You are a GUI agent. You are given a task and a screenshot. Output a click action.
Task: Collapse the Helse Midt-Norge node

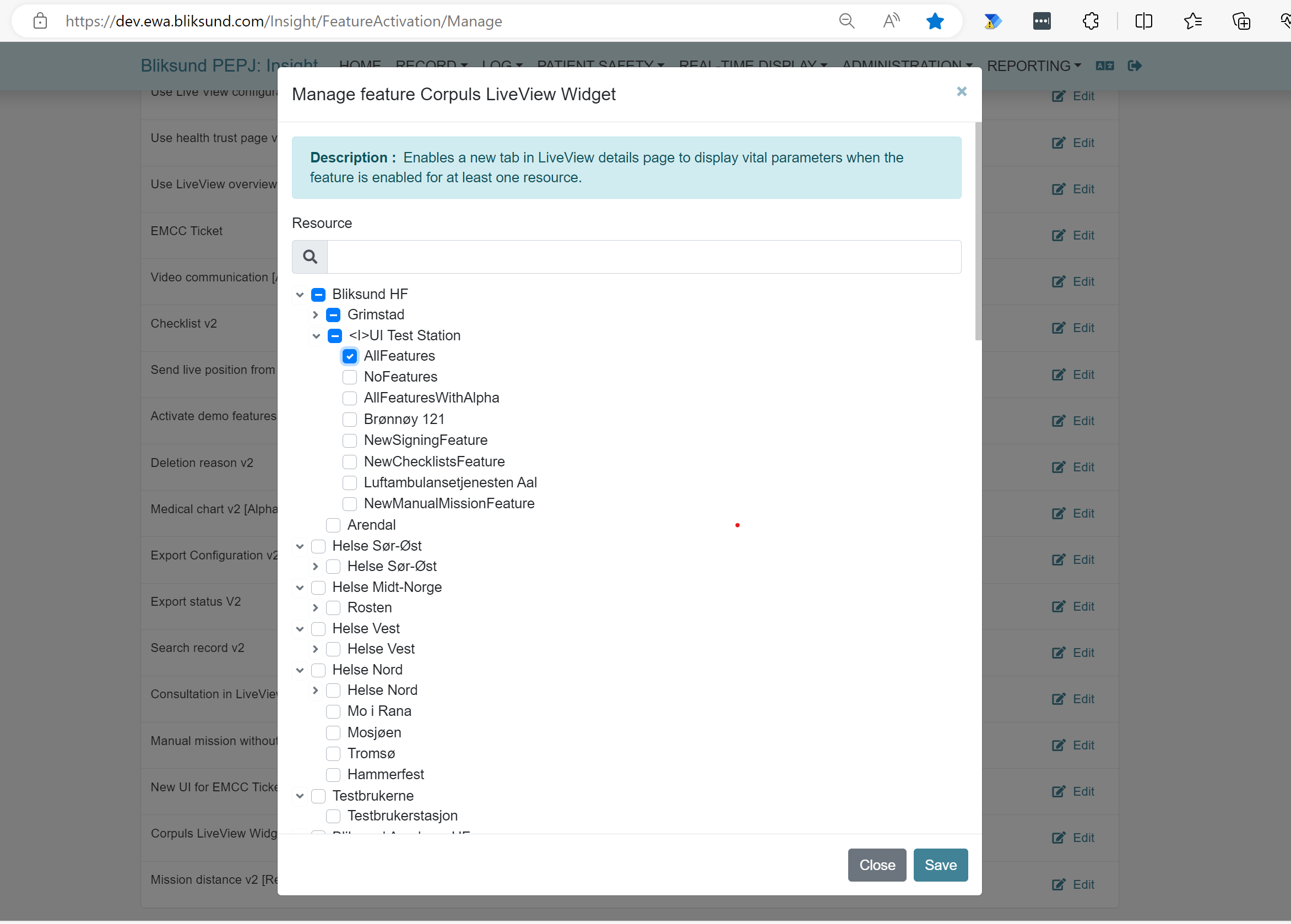coord(300,587)
